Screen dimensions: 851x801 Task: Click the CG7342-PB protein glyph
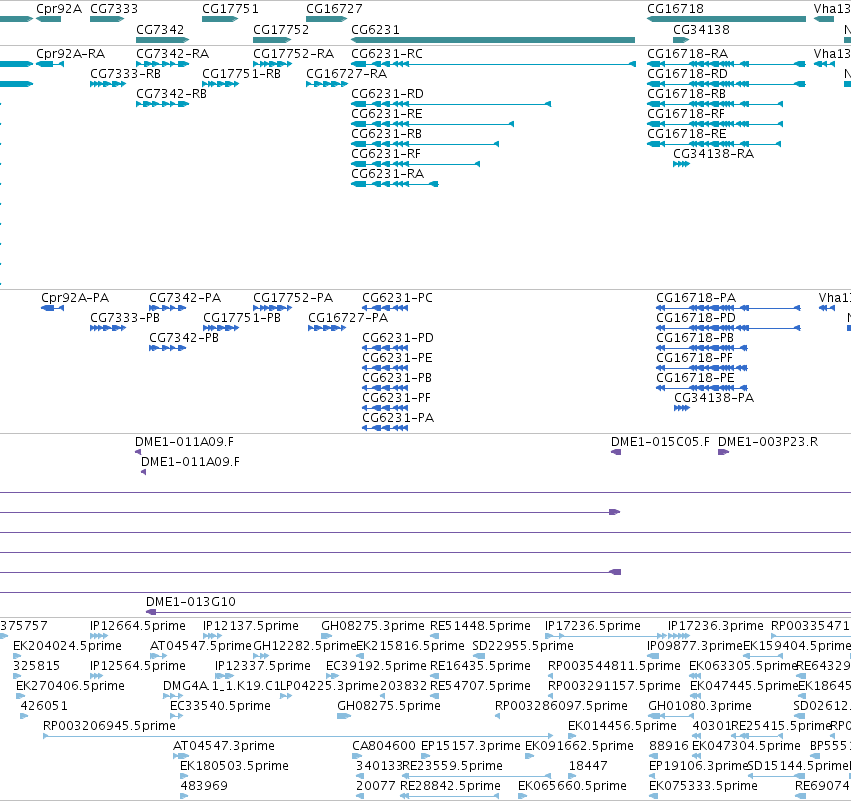click(167, 348)
